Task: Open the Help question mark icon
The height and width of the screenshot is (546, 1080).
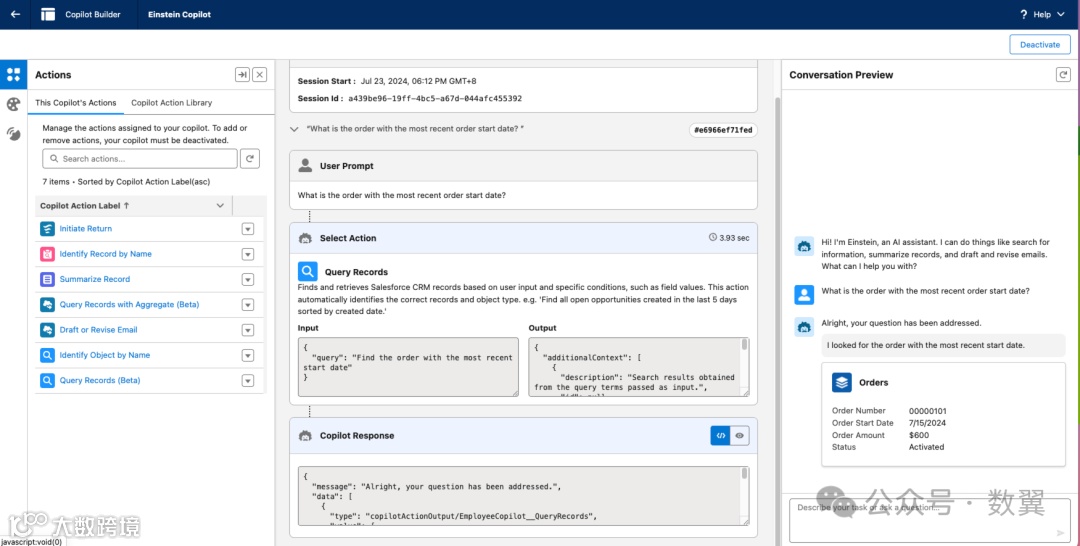Action: [x=1024, y=14]
